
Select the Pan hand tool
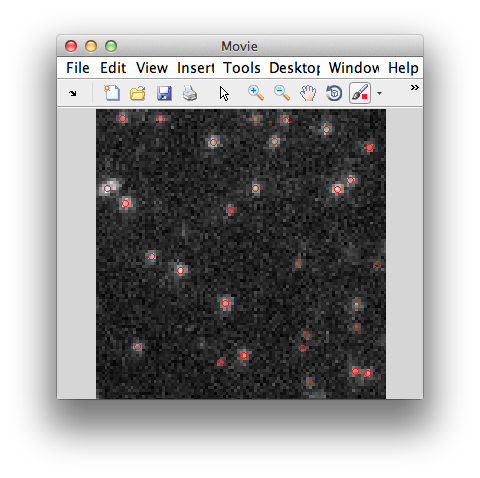[308, 93]
